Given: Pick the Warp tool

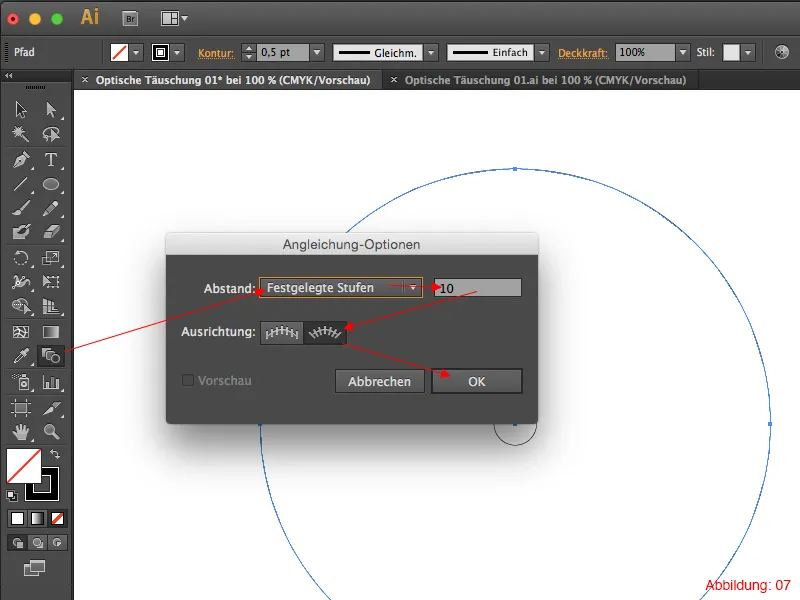Looking at the screenshot, I should [x=21, y=282].
